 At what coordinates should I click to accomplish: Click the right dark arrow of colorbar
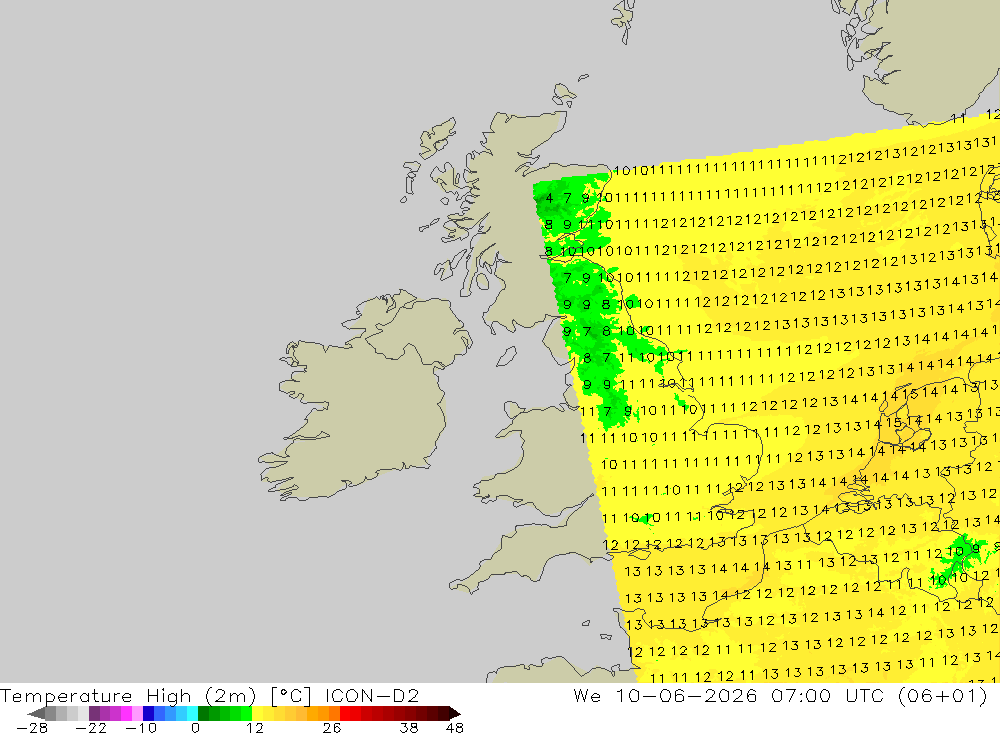pos(455,713)
